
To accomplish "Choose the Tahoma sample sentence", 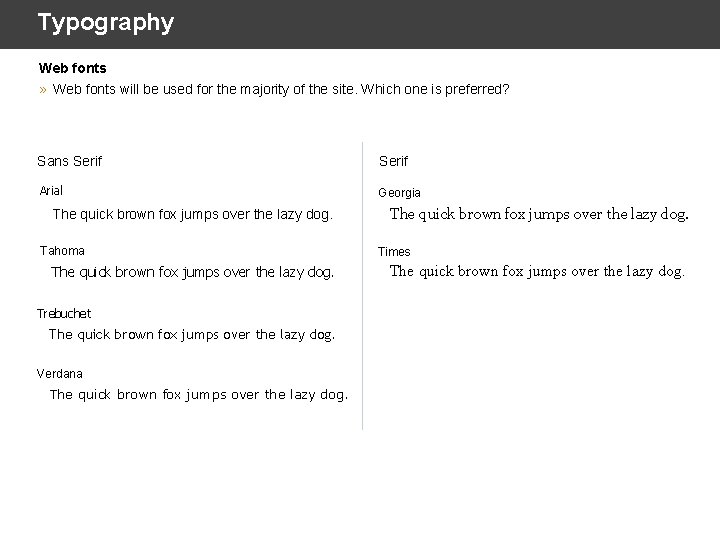I will pyautogui.click(x=192, y=272).
